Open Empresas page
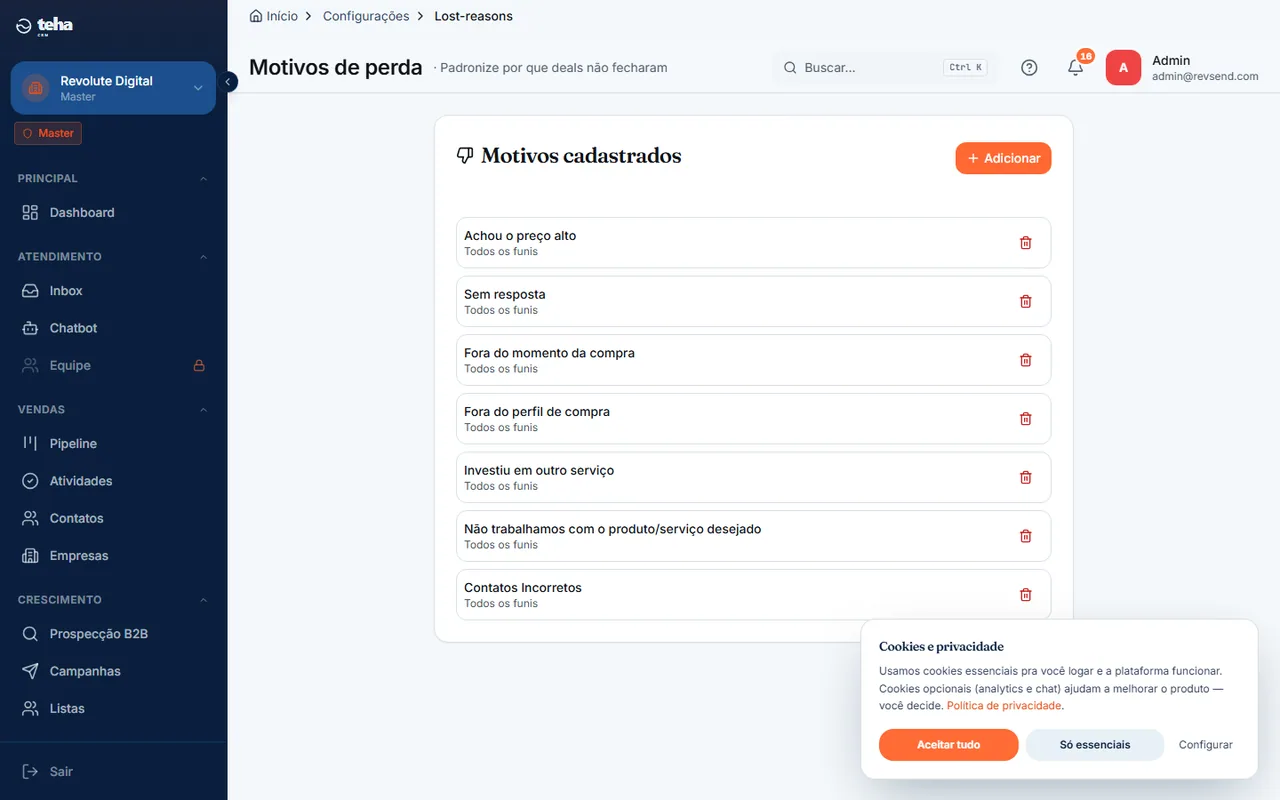 (x=114, y=556)
